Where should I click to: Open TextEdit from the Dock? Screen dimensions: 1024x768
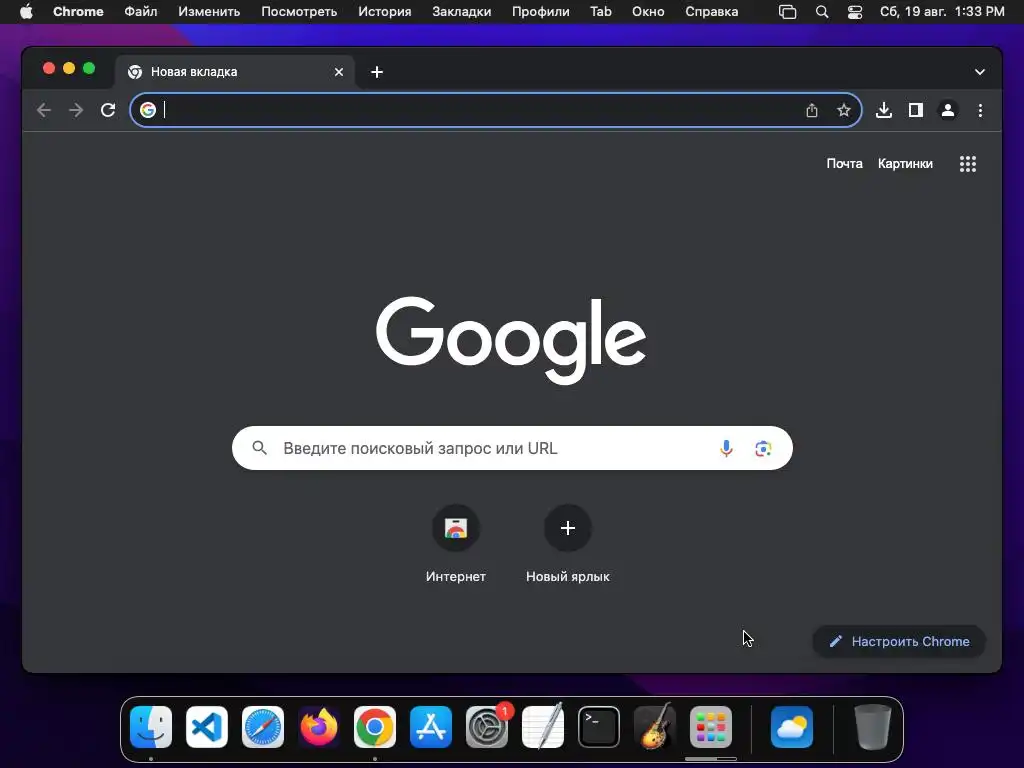(x=543, y=727)
